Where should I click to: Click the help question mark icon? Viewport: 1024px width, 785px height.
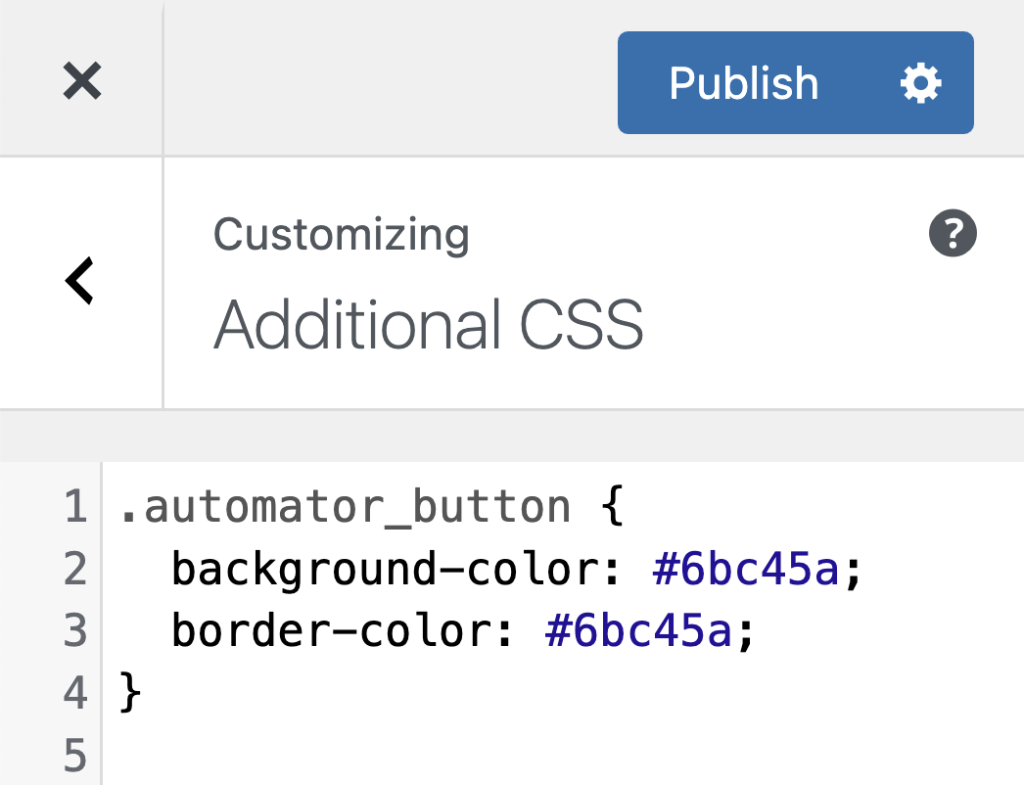pyautogui.click(x=953, y=234)
